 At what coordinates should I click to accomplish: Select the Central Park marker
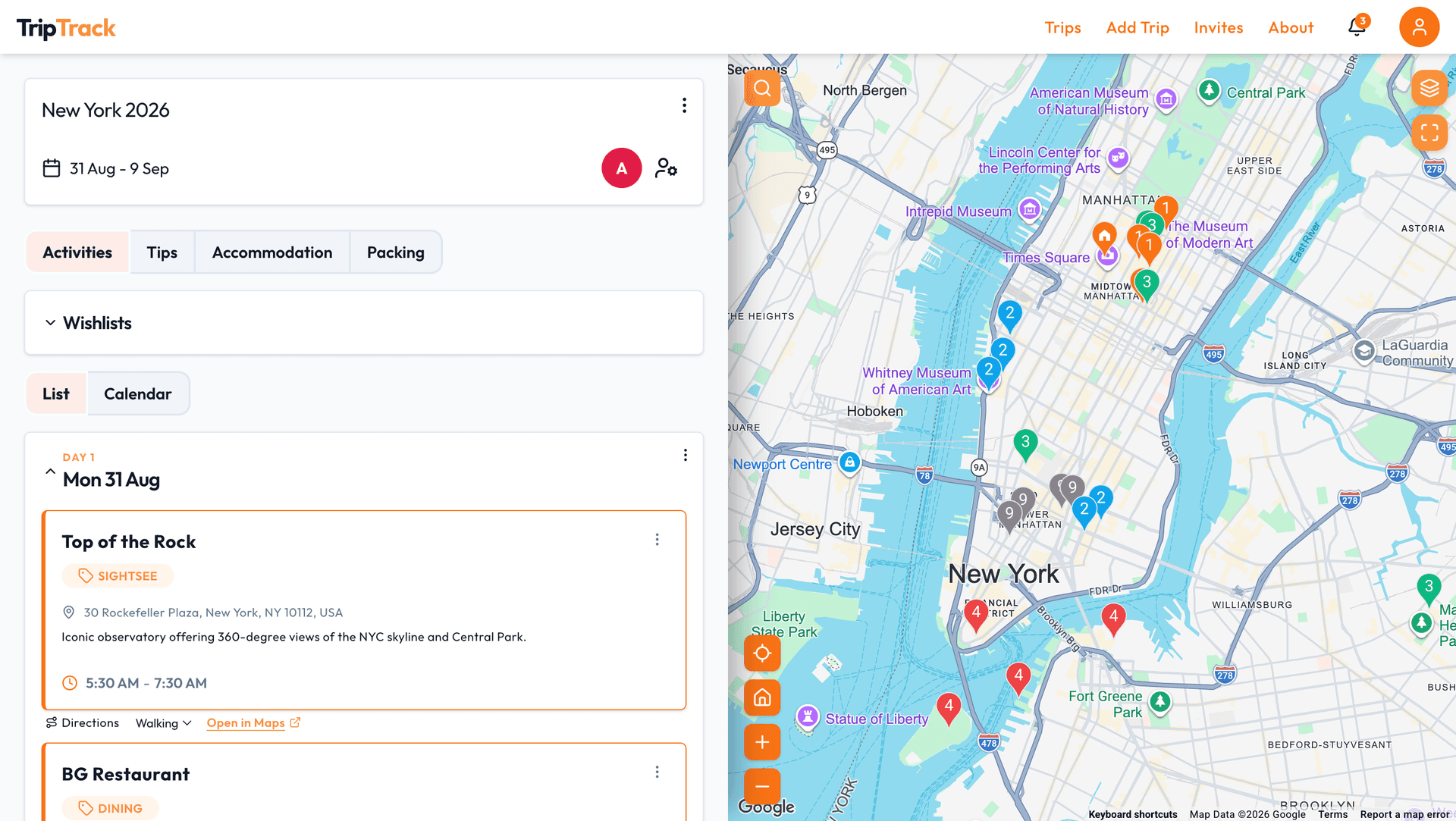click(1209, 91)
